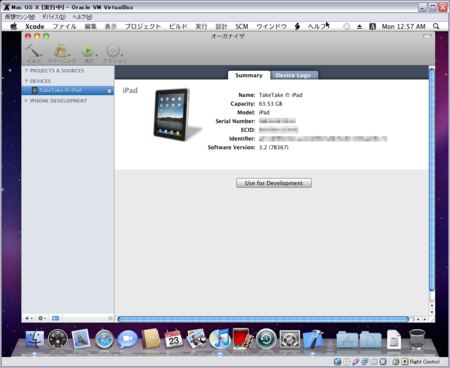Viewport: 450px width, 368px height.
Task: Open Photo Booth from the Dock
Action: [243, 339]
